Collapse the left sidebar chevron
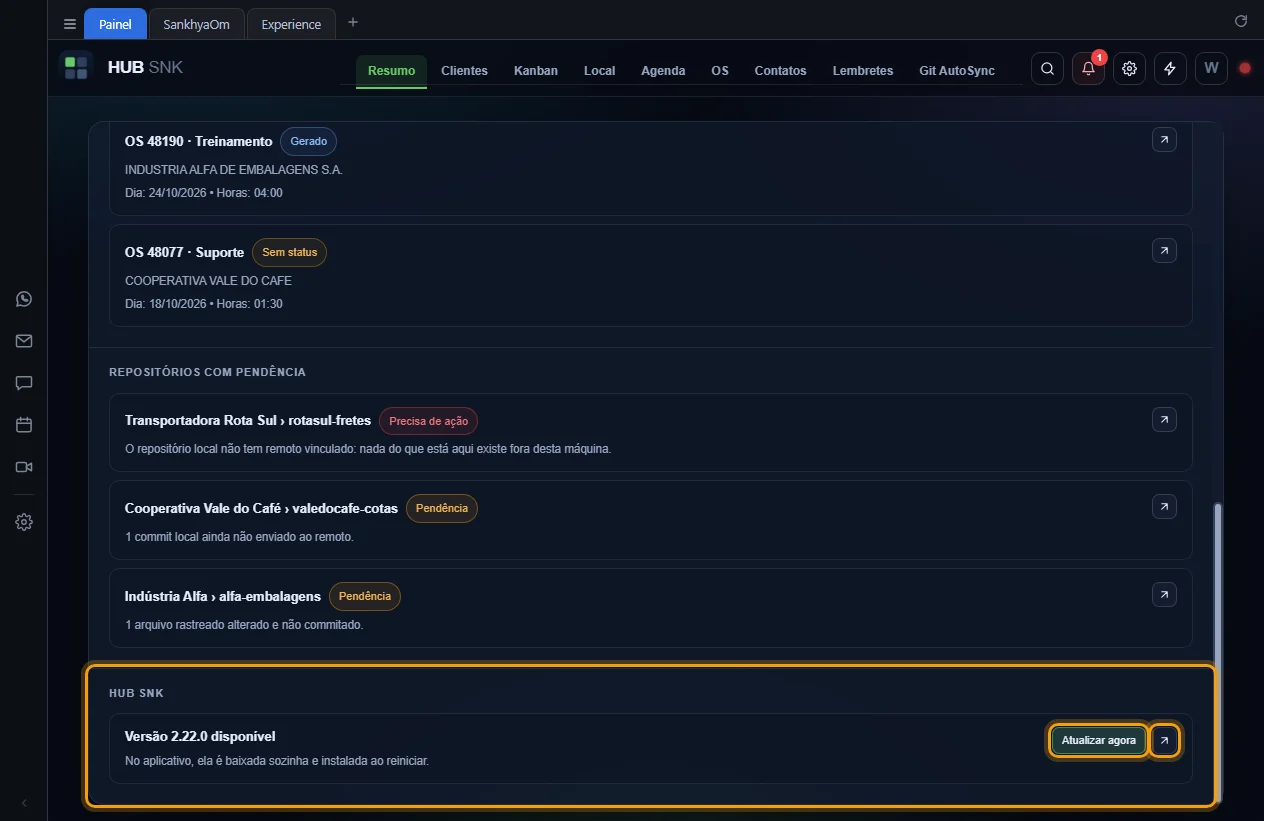Screen dimensions: 1264x821 pyautogui.click(x=24, y=803)
